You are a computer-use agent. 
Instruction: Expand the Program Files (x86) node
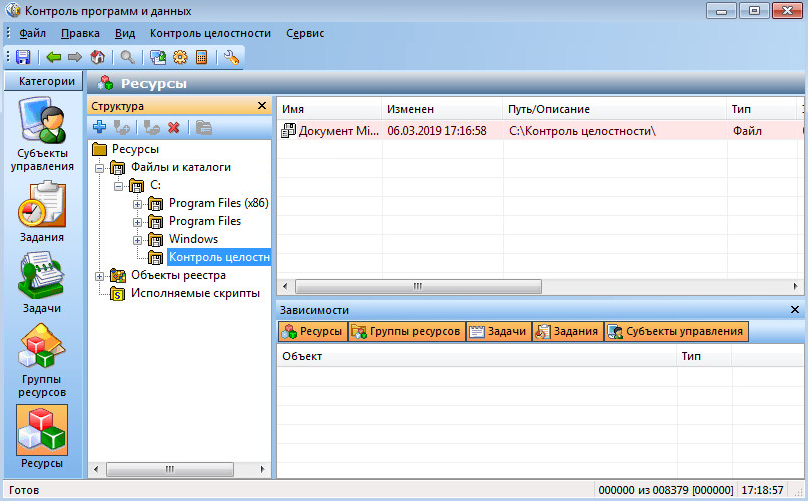(137, 204)
